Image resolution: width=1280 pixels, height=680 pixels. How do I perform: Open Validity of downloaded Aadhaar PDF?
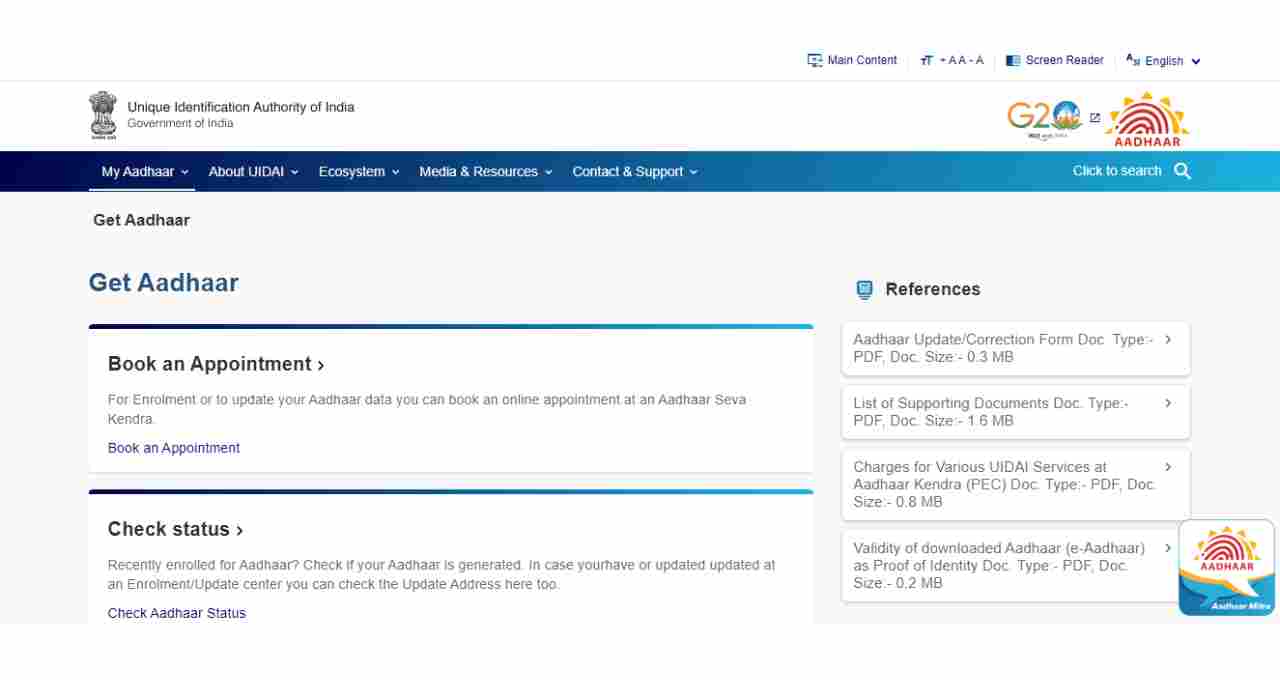point(1016,566)
